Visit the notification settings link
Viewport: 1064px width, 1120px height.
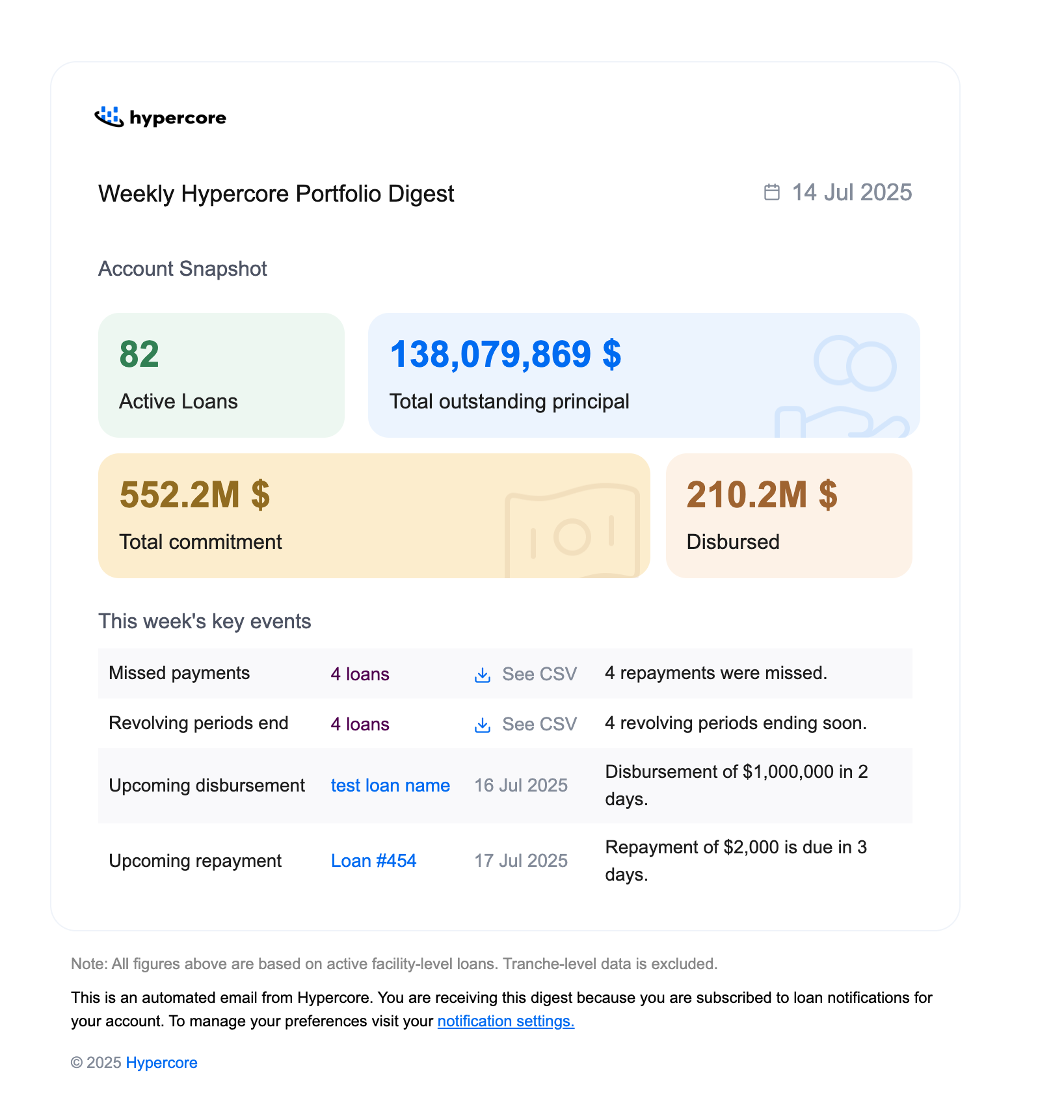click(x=506, y=1021)
